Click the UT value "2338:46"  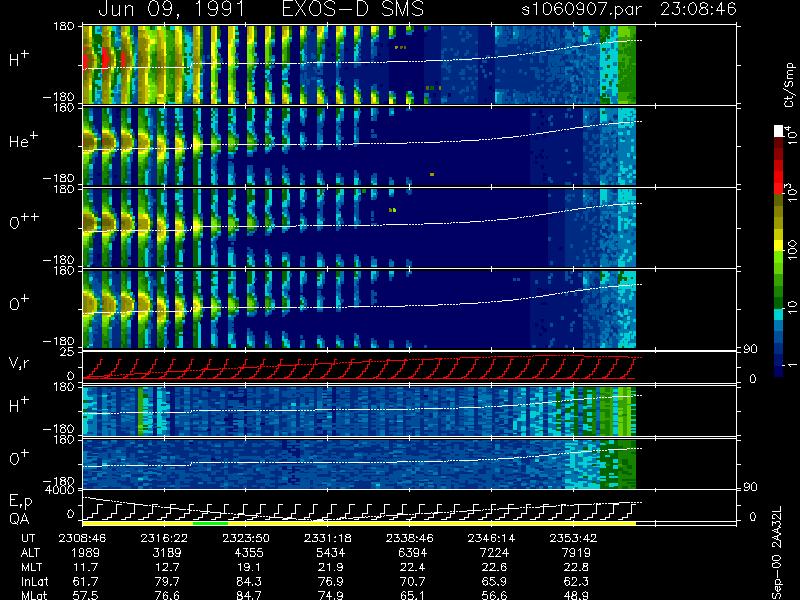409,538
